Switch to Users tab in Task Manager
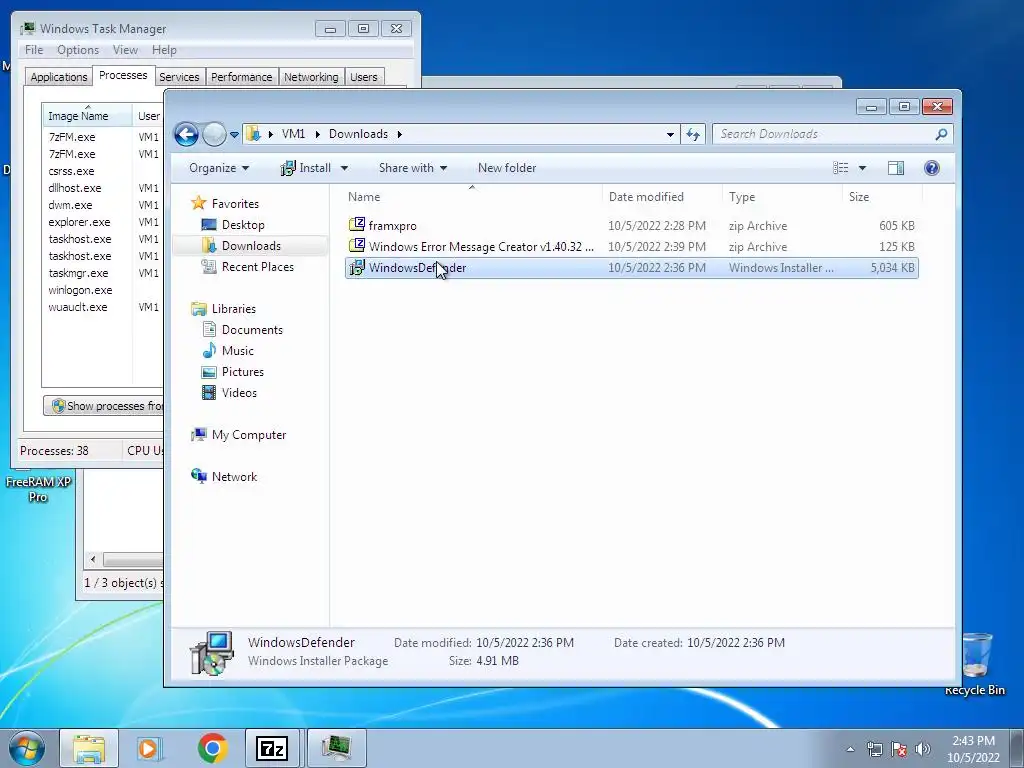 pos(363,77)
